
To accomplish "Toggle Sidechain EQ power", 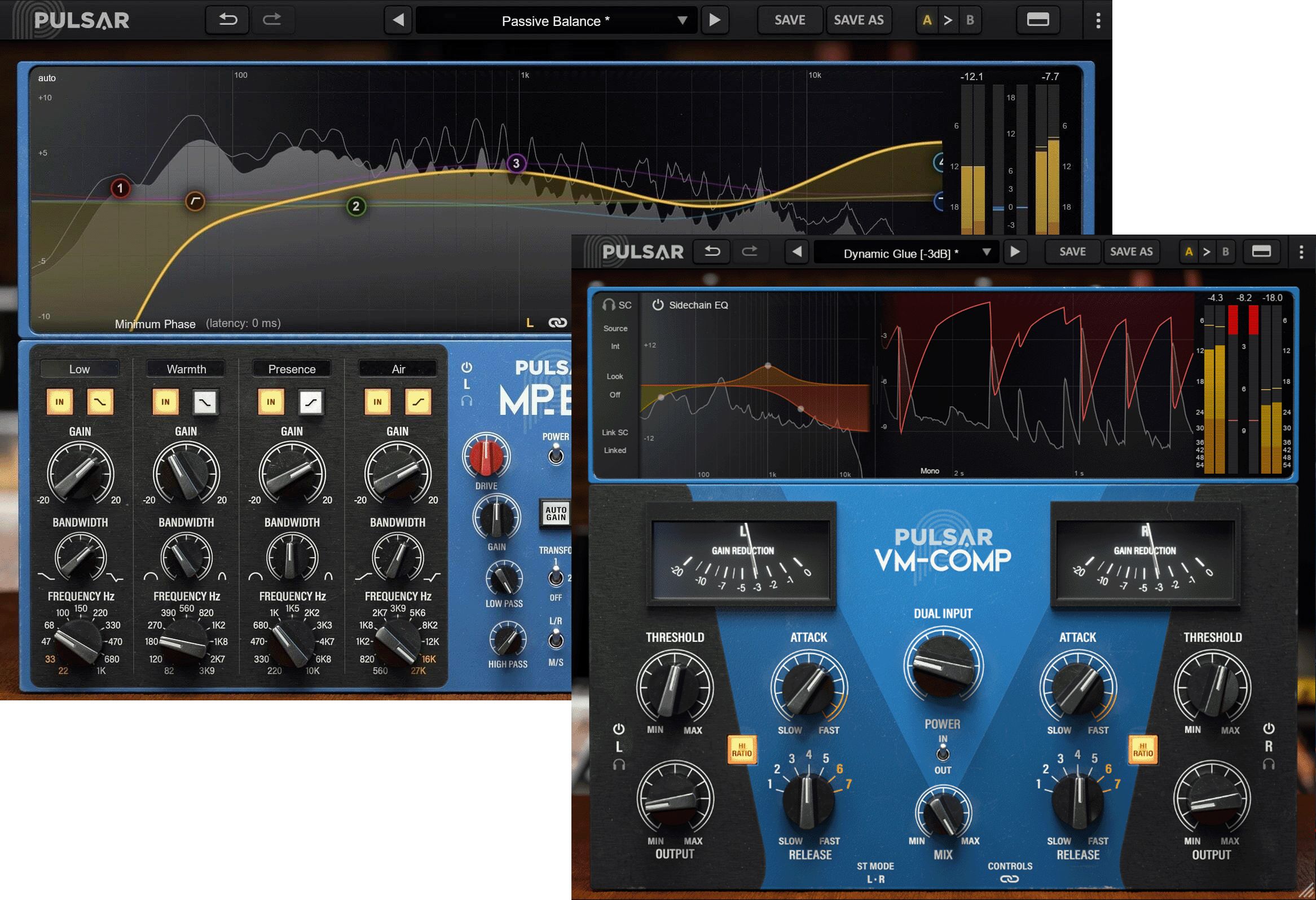I will 657,305.
